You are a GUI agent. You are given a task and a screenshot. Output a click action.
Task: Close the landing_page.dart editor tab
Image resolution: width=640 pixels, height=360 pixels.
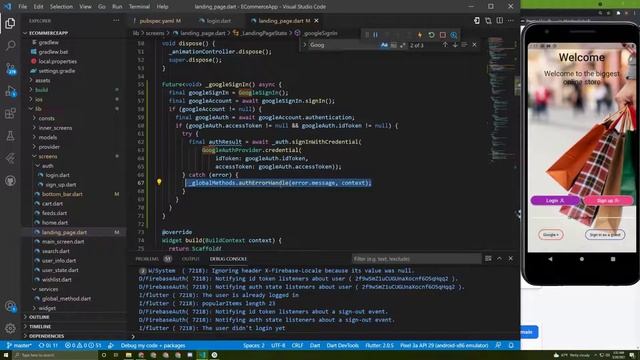[316, 20]
